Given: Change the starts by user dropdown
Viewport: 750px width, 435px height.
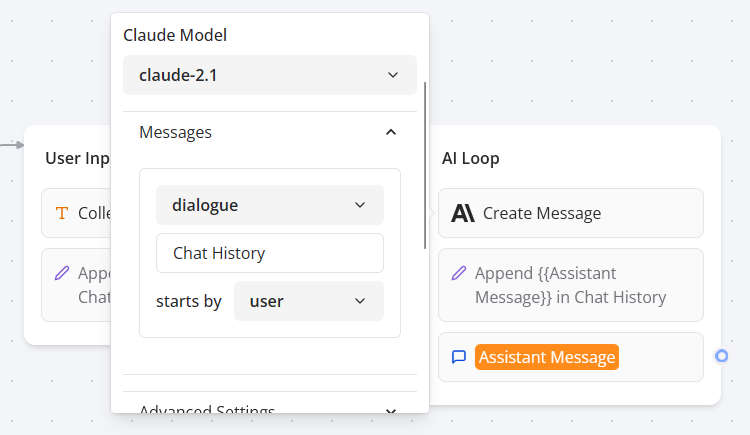Looking at the screenshot, I should [308, 301].
